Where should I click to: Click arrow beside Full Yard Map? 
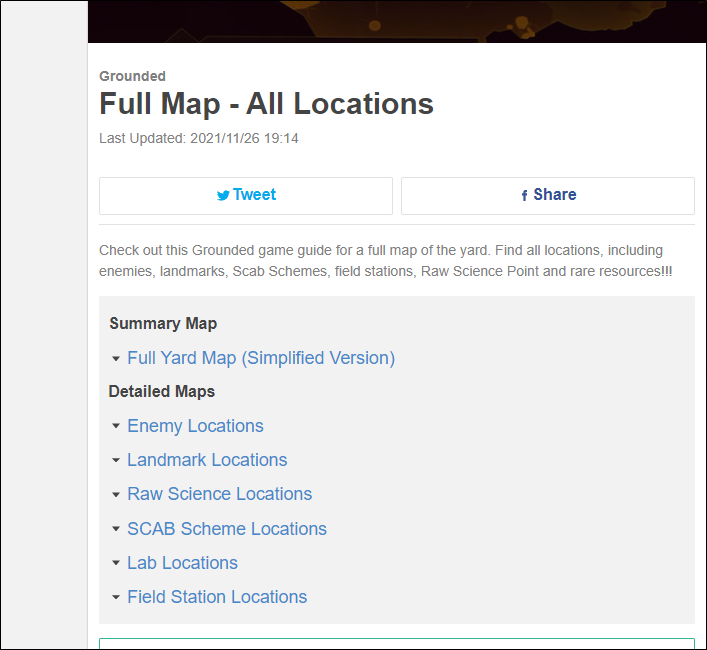[x=116, y=359]
